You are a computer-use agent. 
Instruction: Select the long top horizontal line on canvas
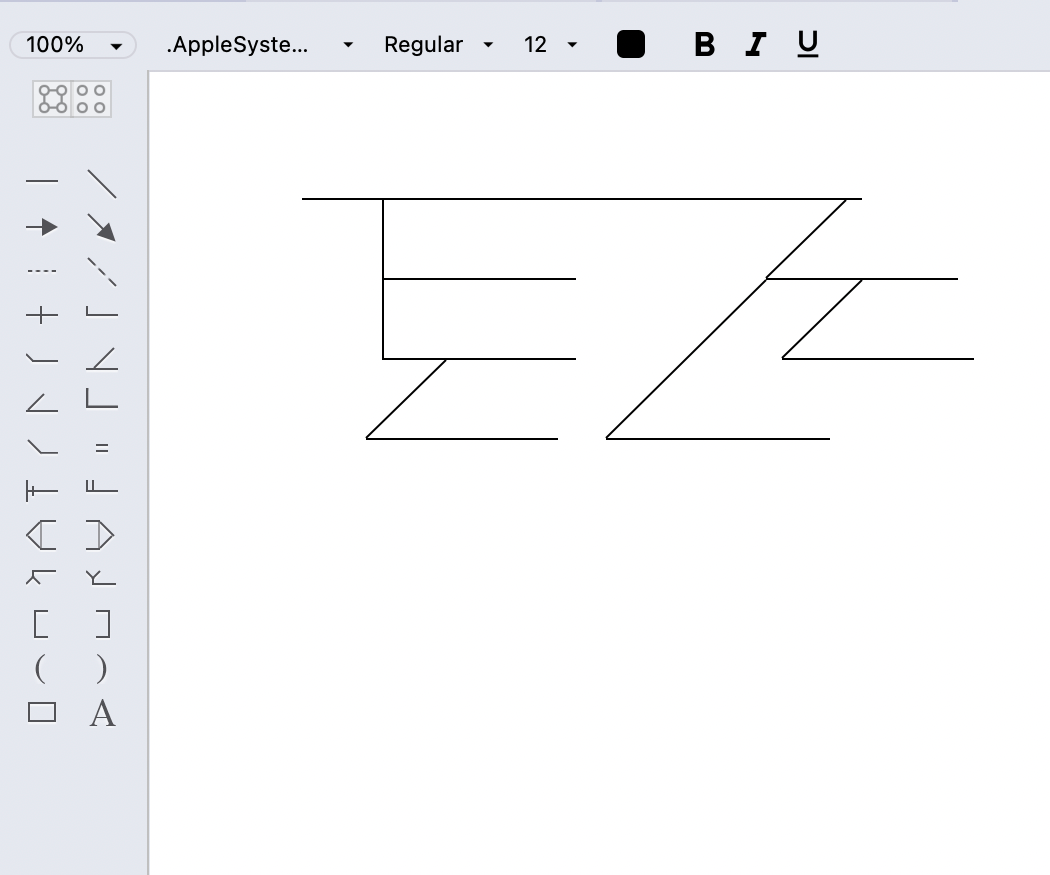pos(581,199)
